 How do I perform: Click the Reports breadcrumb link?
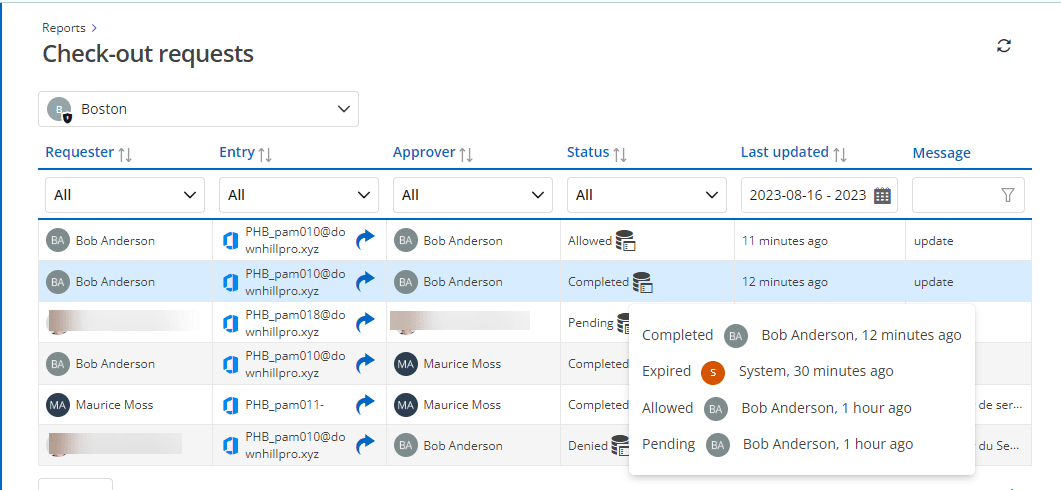[63, 28]
